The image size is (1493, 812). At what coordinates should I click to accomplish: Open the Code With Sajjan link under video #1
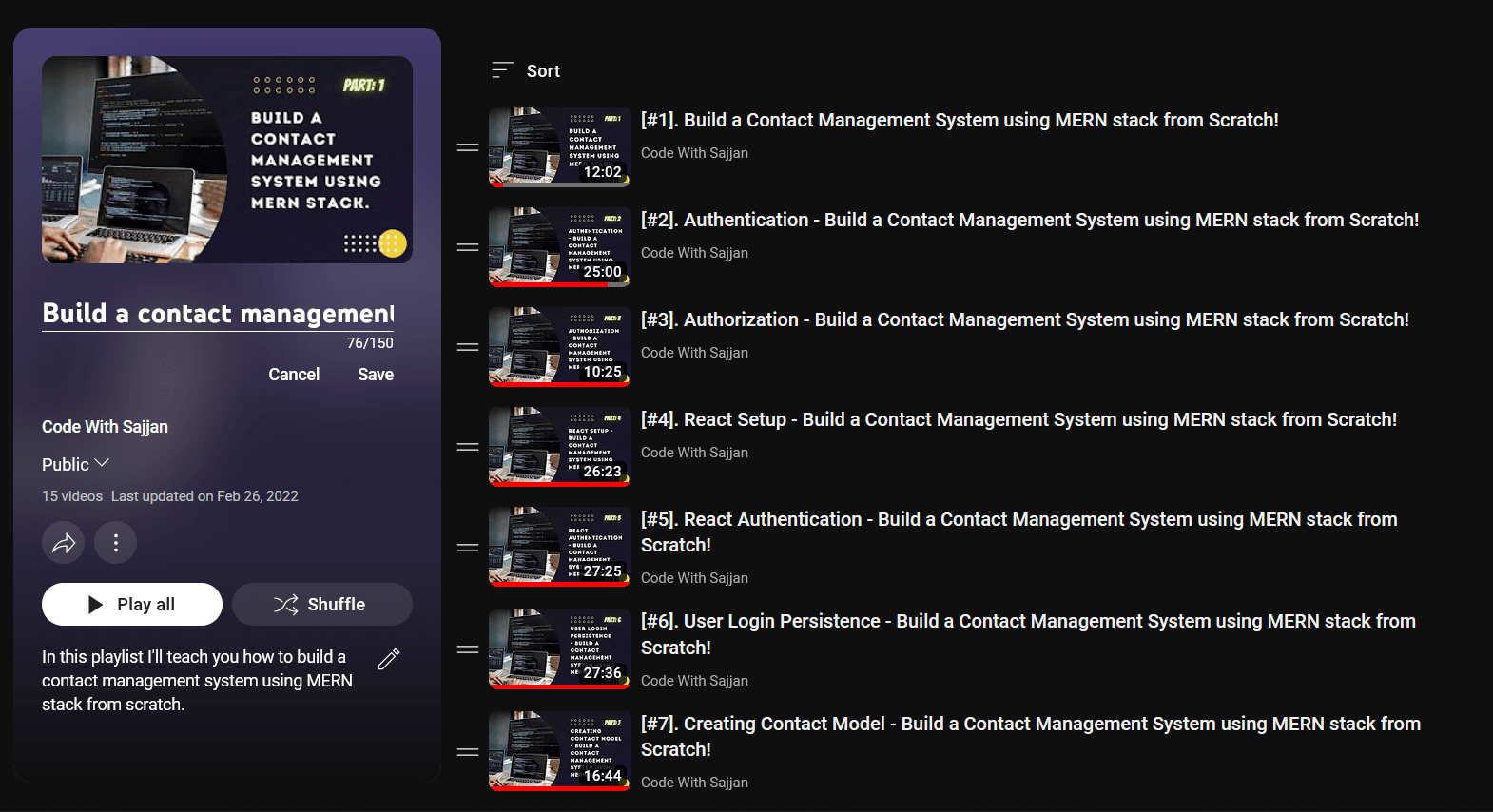[x=694, y=153]
